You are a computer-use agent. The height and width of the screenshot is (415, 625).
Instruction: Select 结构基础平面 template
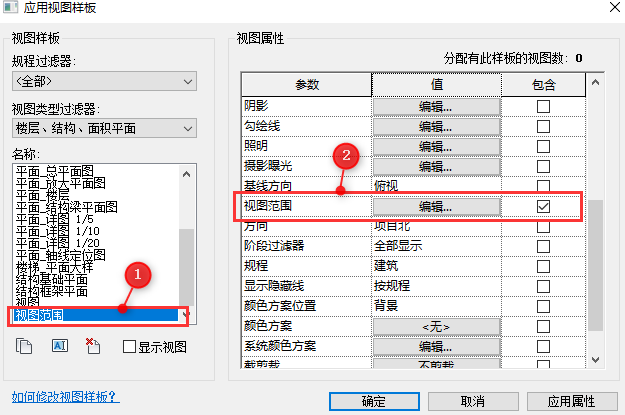[x=51, y=279]
